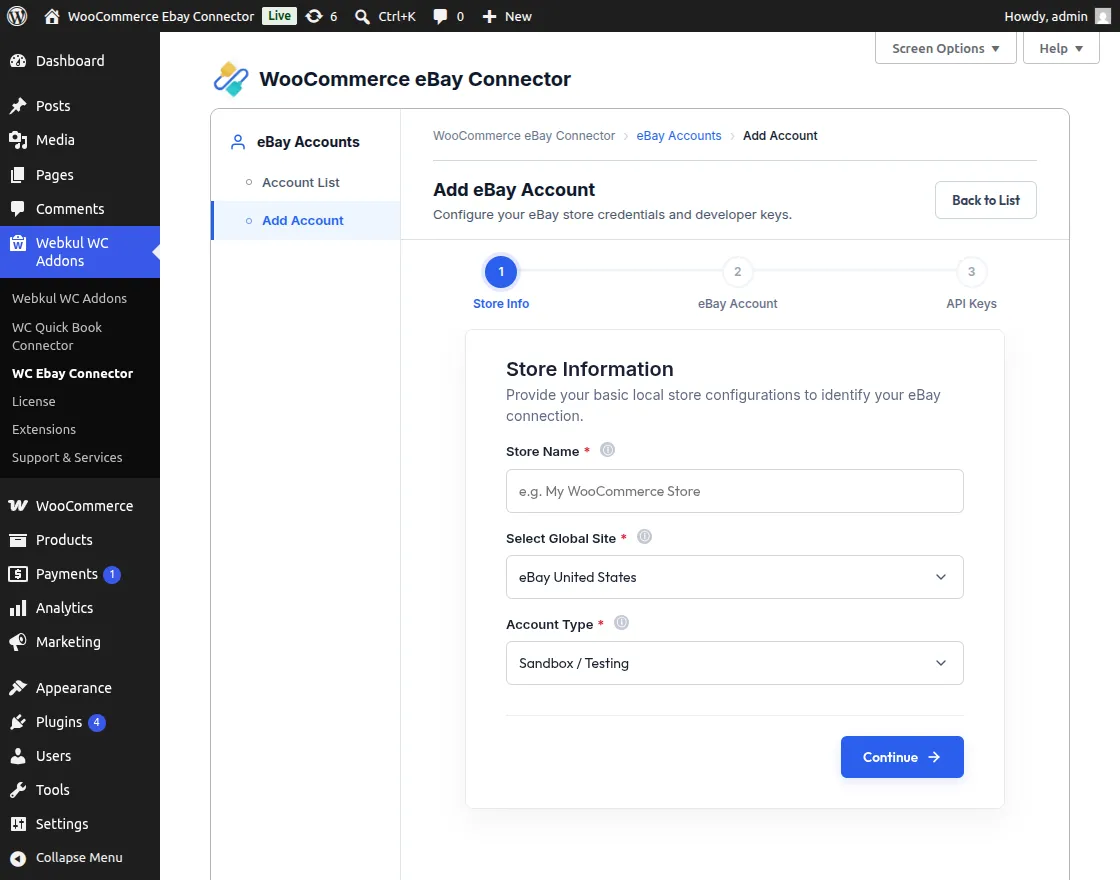Open Webkul WC Addons submenu link

point(69,299)
